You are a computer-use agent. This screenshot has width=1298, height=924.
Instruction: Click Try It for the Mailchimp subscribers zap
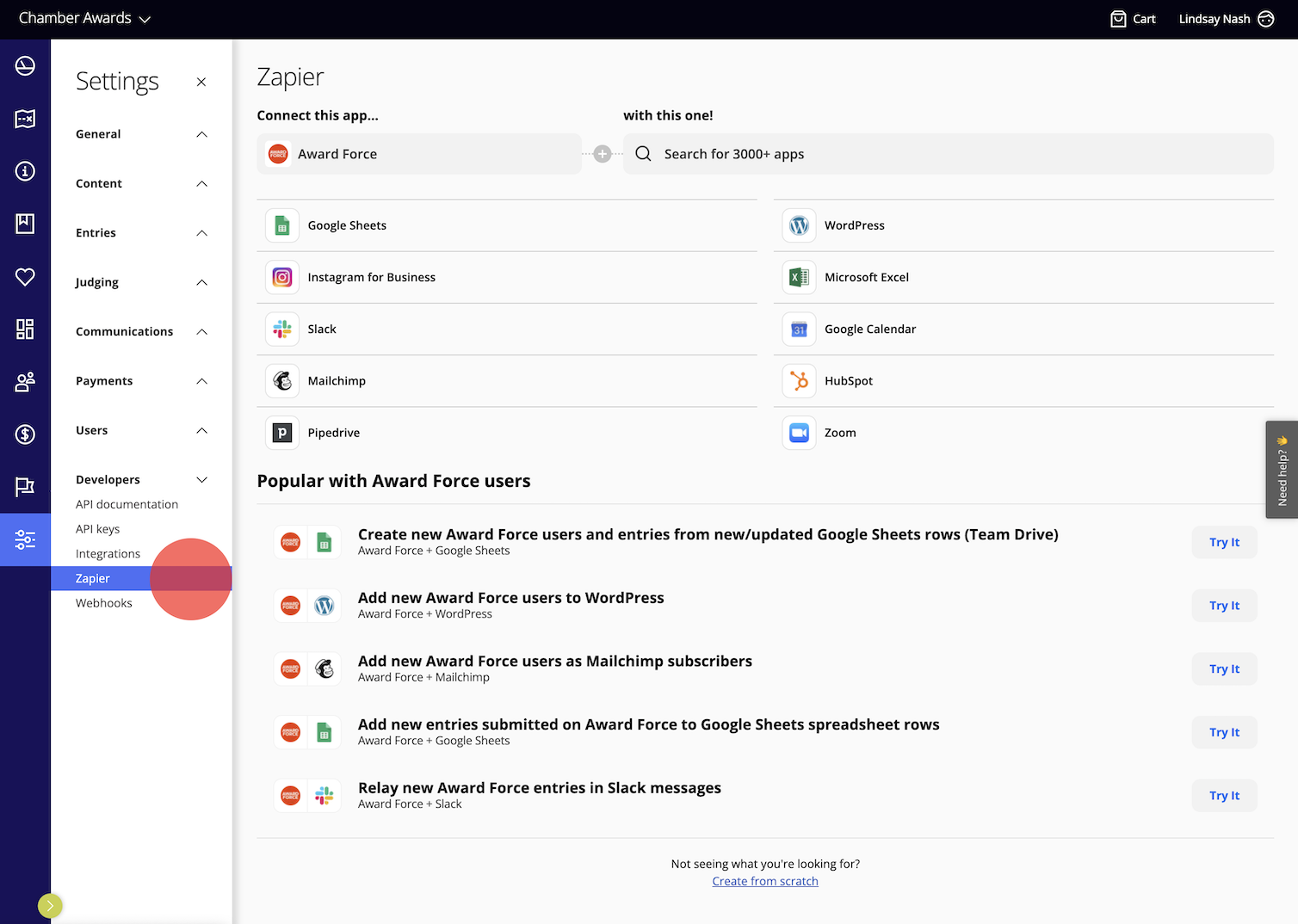click(x=1224, y=668)
